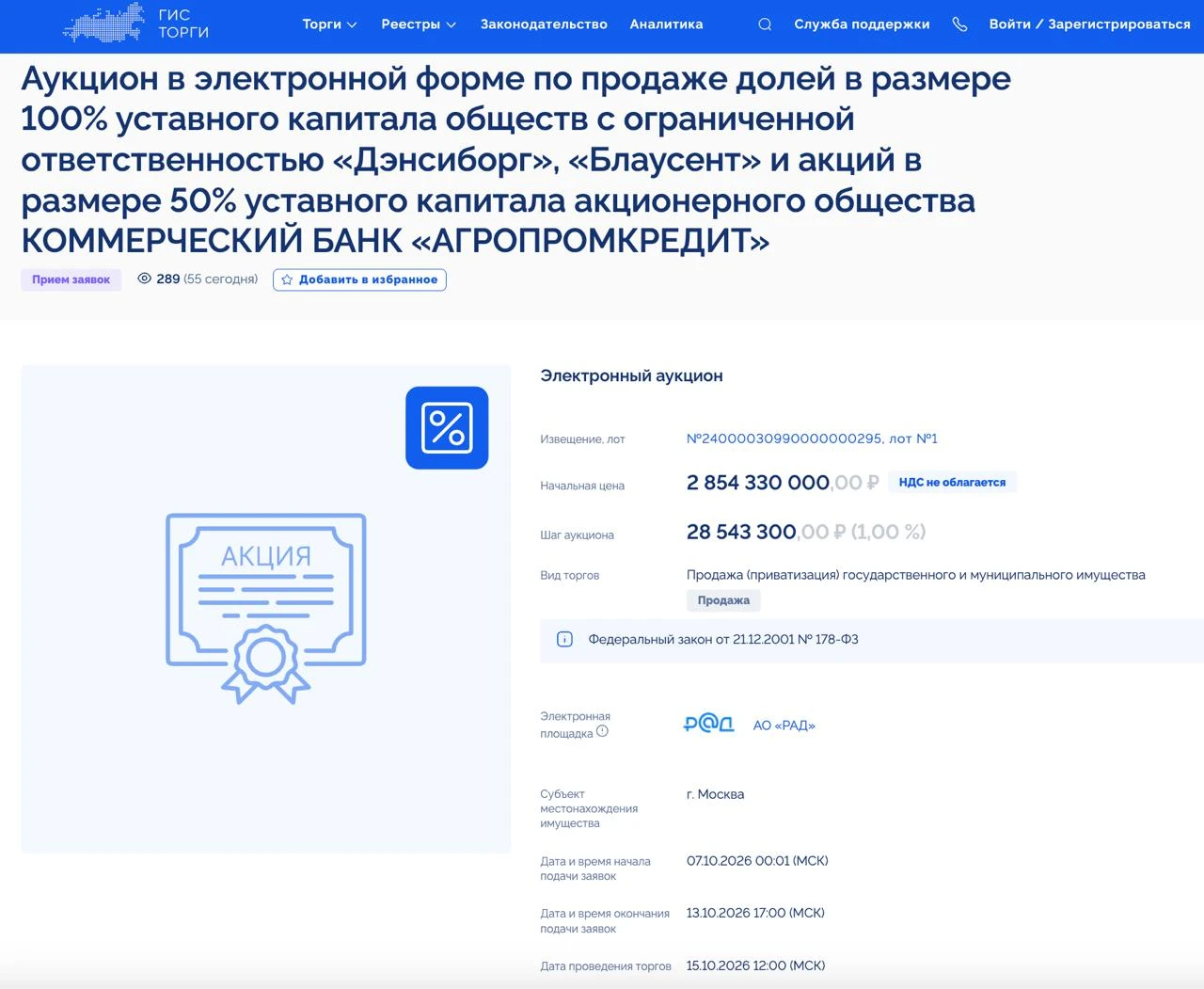Open the Законодательство menu item
The image size is (1204, 989).
544,24
